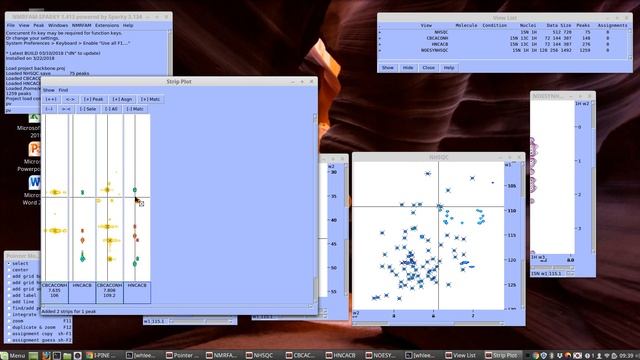Choose the assignment copy pointer mode
This screenshot has height=360, width=640.
tap(9, 333)
